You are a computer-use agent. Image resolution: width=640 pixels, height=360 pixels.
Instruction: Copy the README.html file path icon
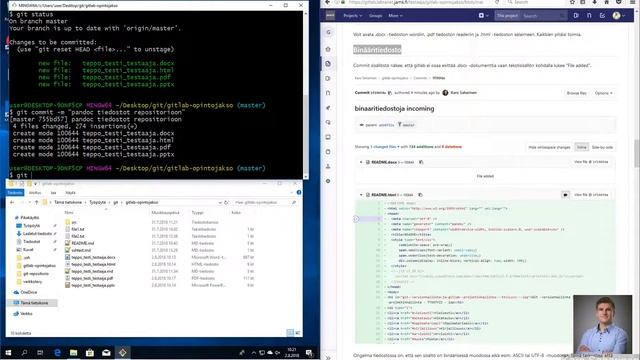(420, 195)
